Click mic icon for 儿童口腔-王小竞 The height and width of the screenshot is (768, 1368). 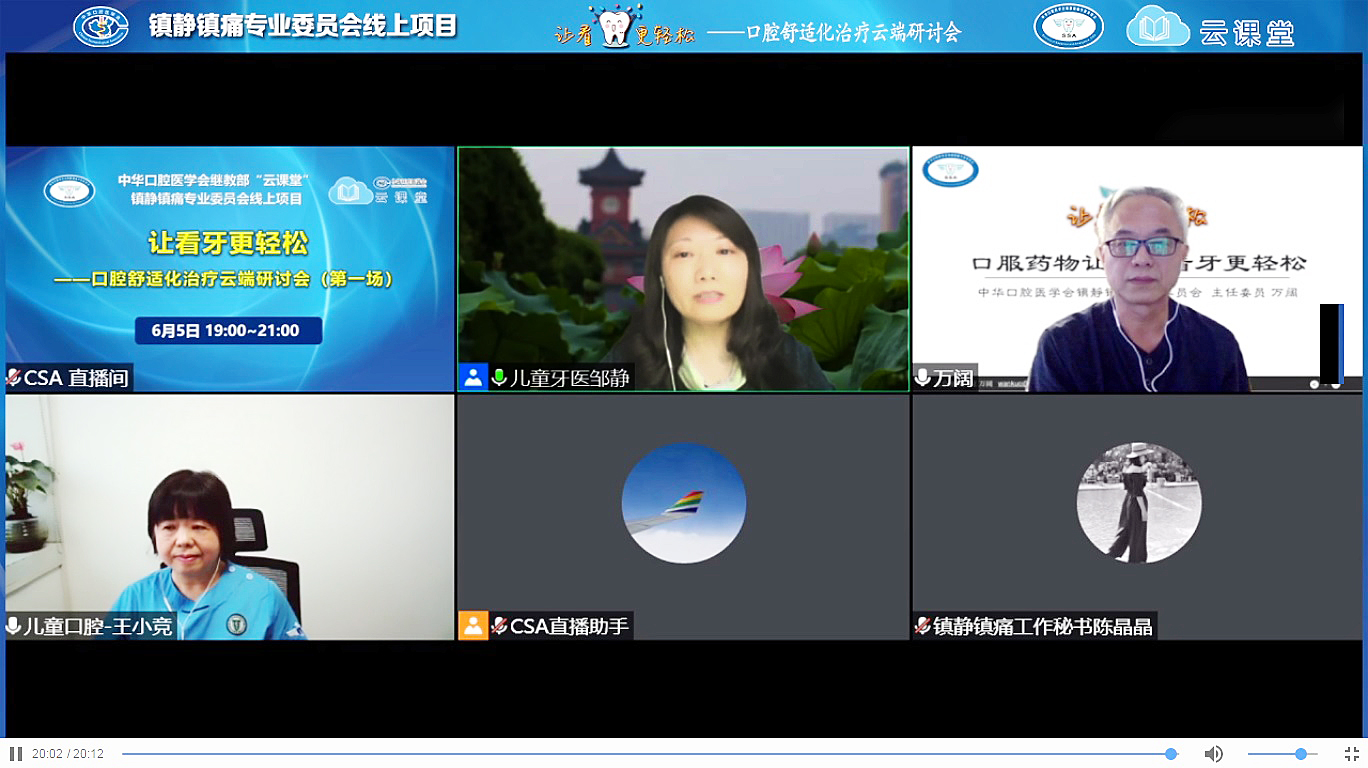pyautogui.click(x=14, y=627)
